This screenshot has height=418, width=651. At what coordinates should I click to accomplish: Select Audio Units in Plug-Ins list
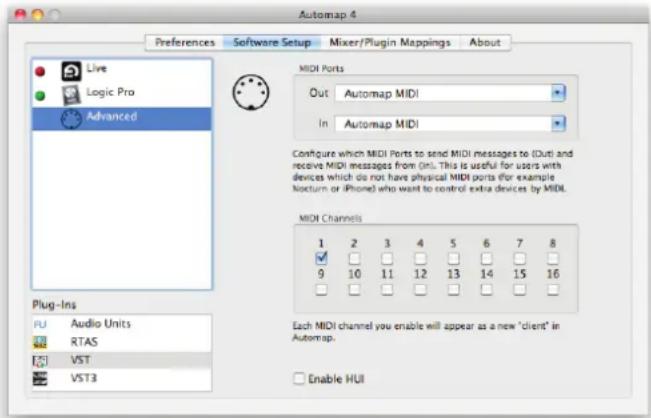click(122, 324)
